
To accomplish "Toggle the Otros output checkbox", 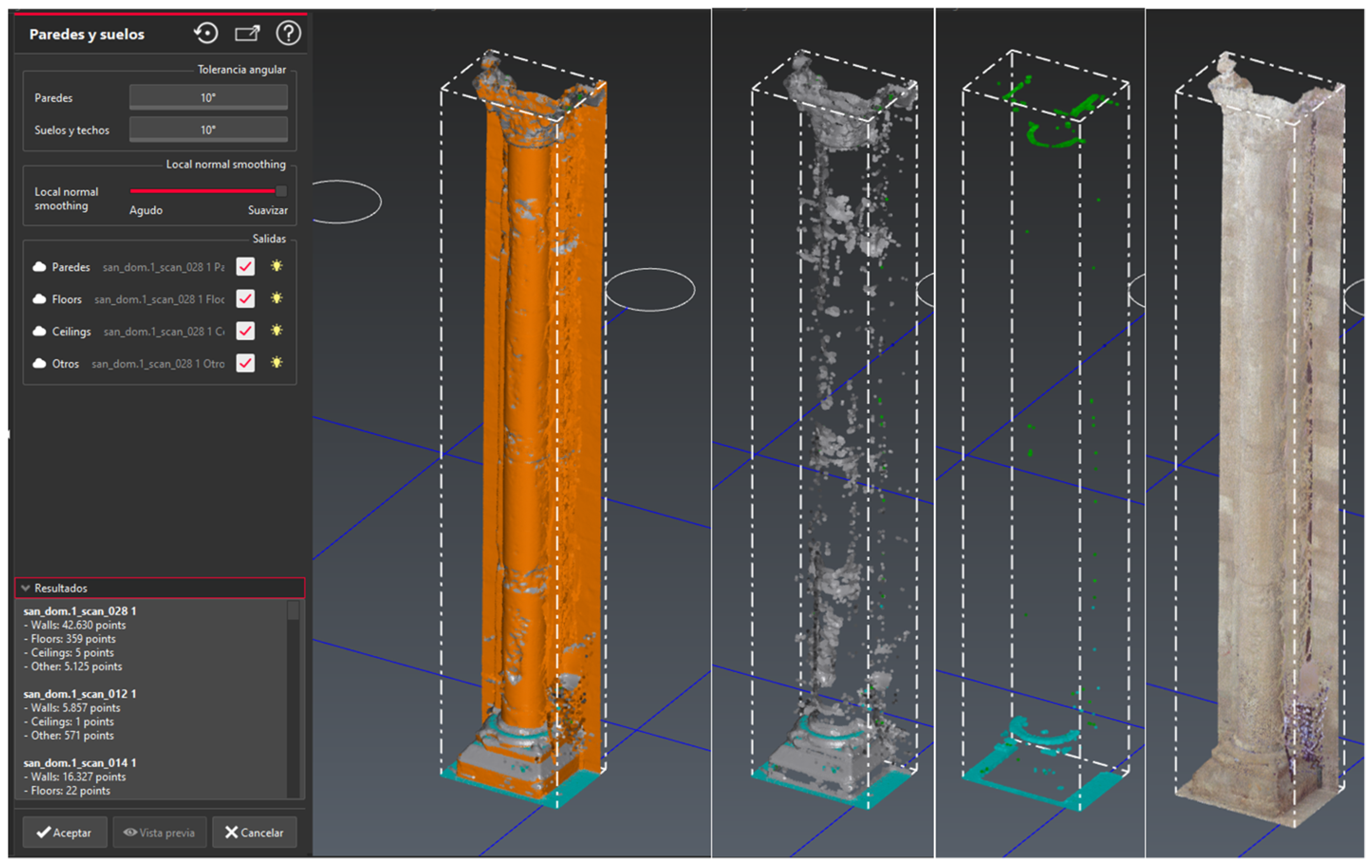I will [246, 363].
